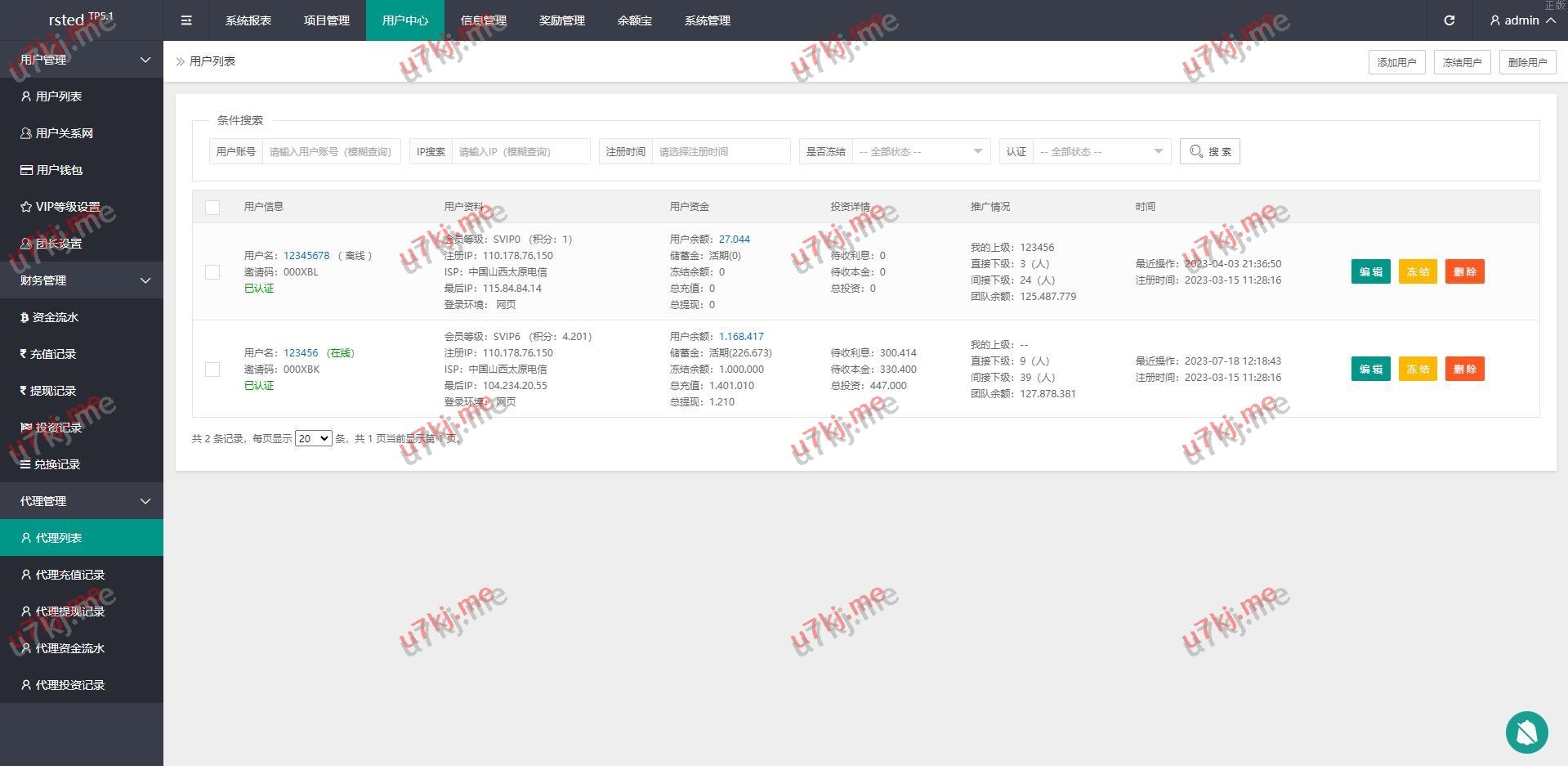Open 用户钱包 wallet page in sidebar
Viewport: 1568px width, 766px height.
pyautogui.click(x=59, y=170)
